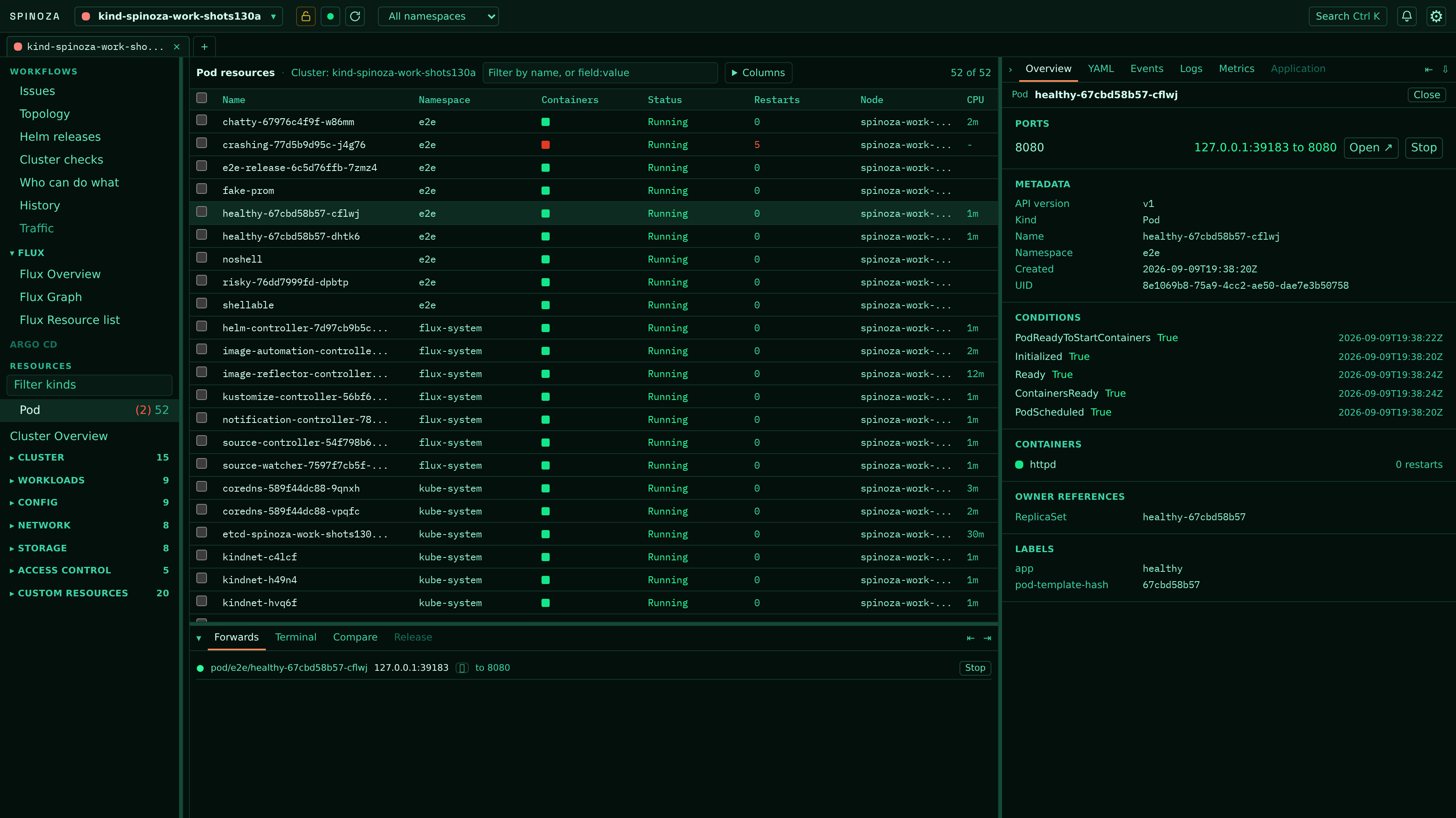Image resolution: width=1456 pixels, height=818 pixels.
Task: Open Flux Graph in sidebar
Action: tap(50, 297)
